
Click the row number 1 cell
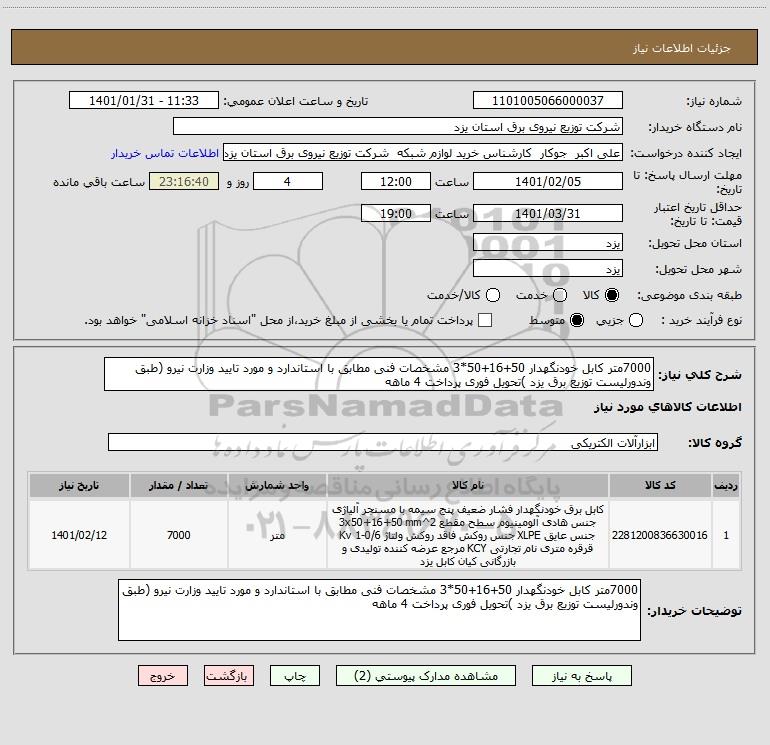click(x=726, y=535)
